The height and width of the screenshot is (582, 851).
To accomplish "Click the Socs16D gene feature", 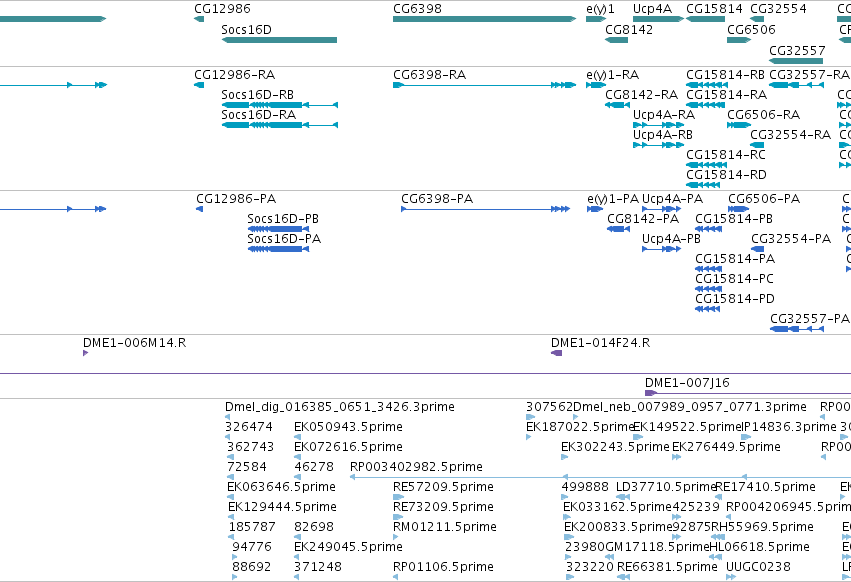I will pyautogui.click(x=279, y=40).
